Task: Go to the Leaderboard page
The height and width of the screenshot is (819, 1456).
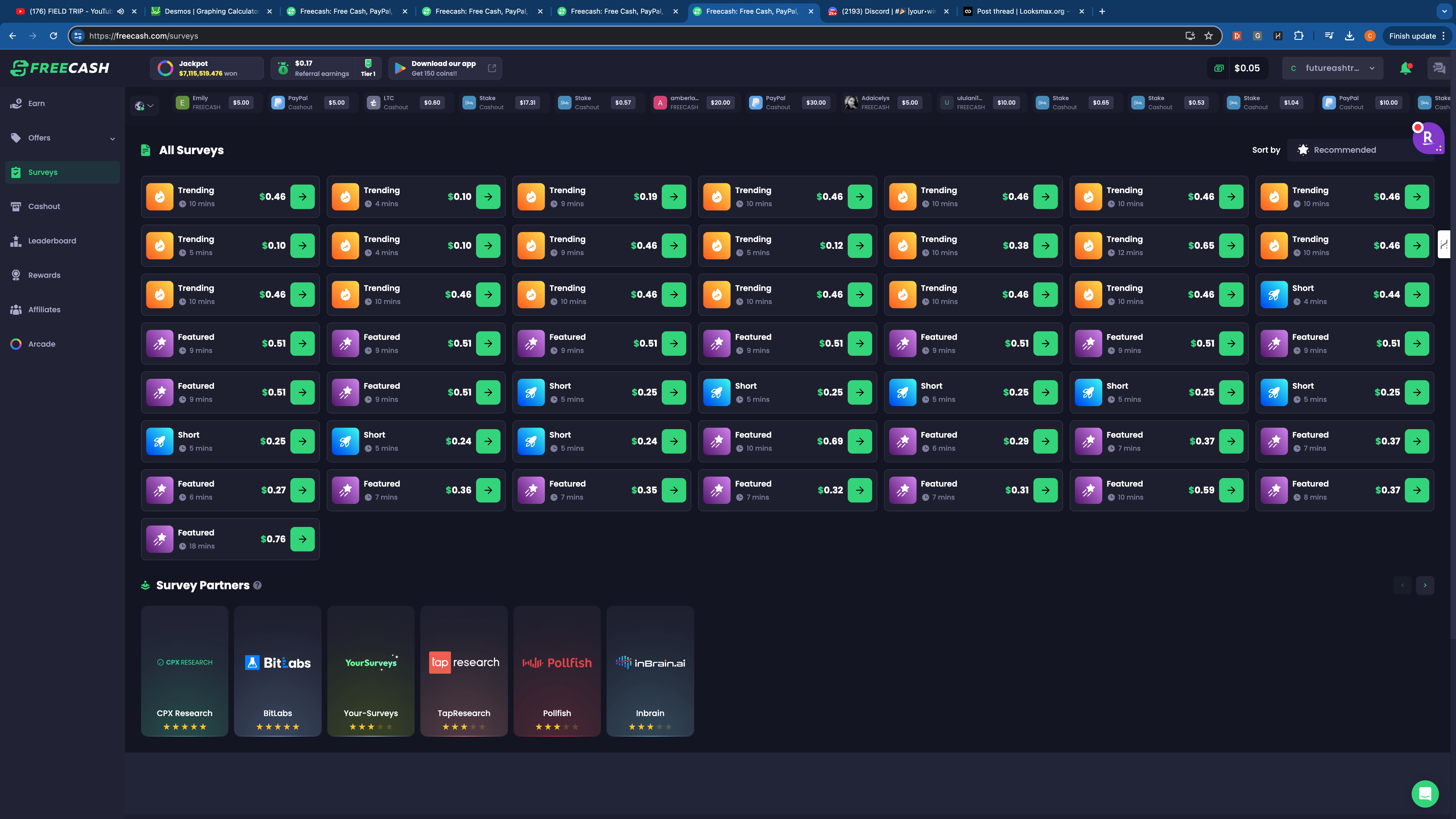Action: click(52, 241)
